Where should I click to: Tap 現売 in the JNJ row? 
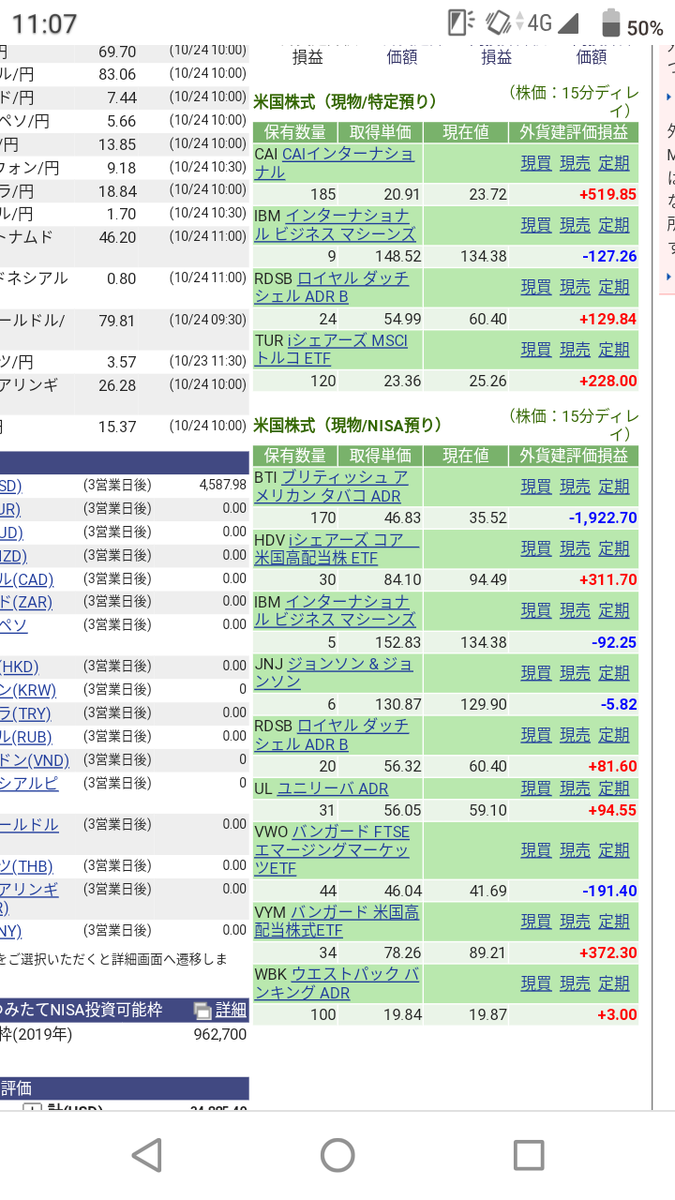[x=575, y=672]
